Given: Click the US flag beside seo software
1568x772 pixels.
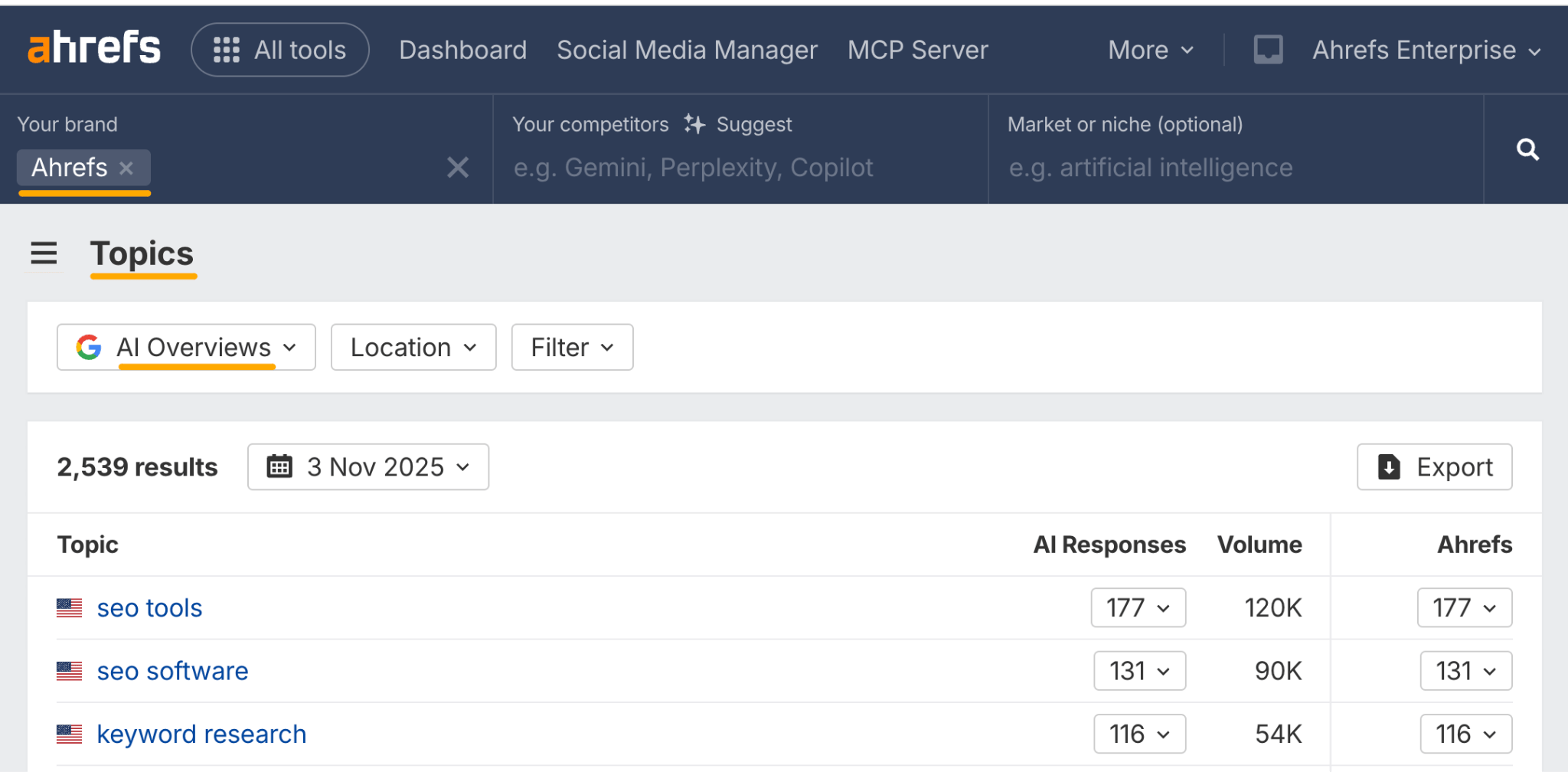Looking at the screenshot, I should 69,671.
